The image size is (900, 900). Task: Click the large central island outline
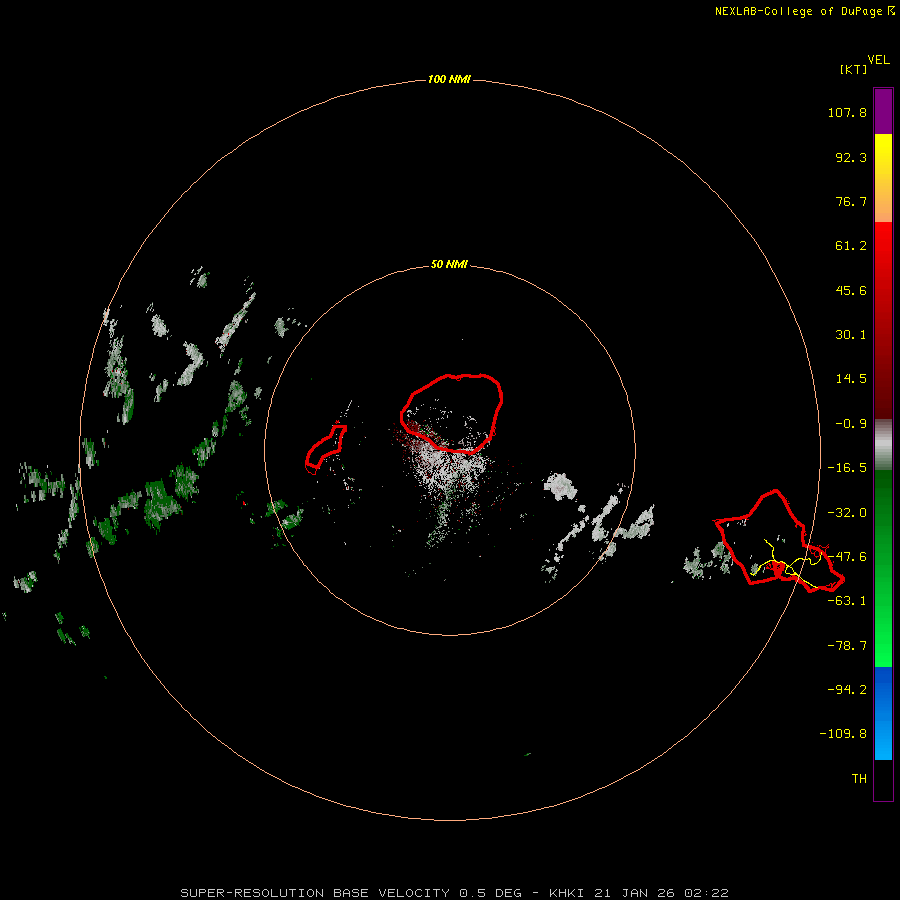pos(452,413)
